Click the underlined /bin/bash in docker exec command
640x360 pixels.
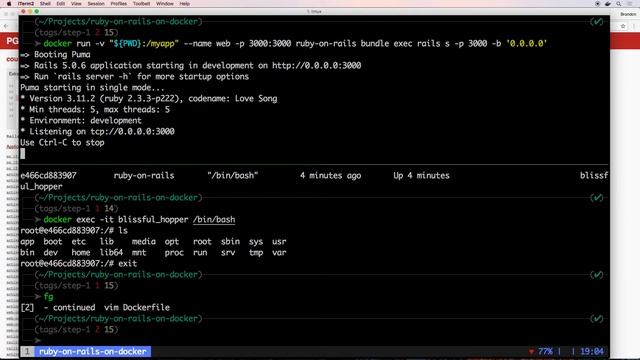(x=214, y=220)
